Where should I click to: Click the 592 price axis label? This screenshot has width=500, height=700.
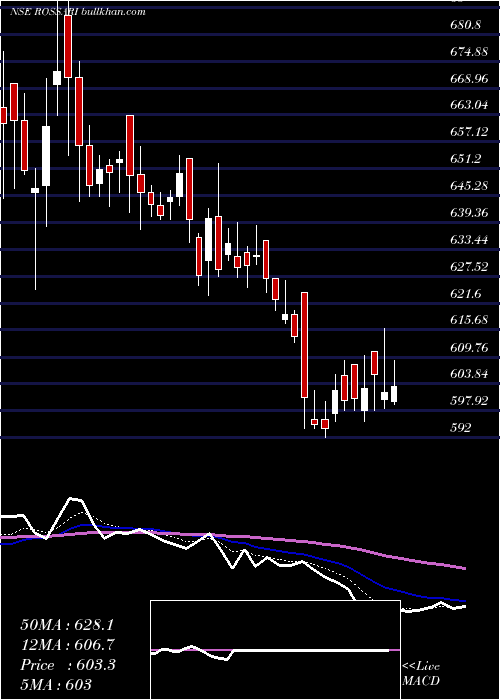(x=461, y=427)
